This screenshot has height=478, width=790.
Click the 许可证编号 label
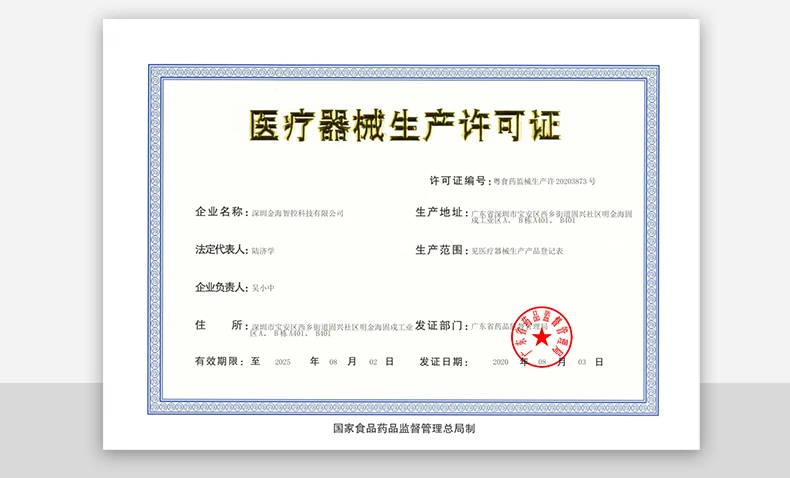[459, 181]
